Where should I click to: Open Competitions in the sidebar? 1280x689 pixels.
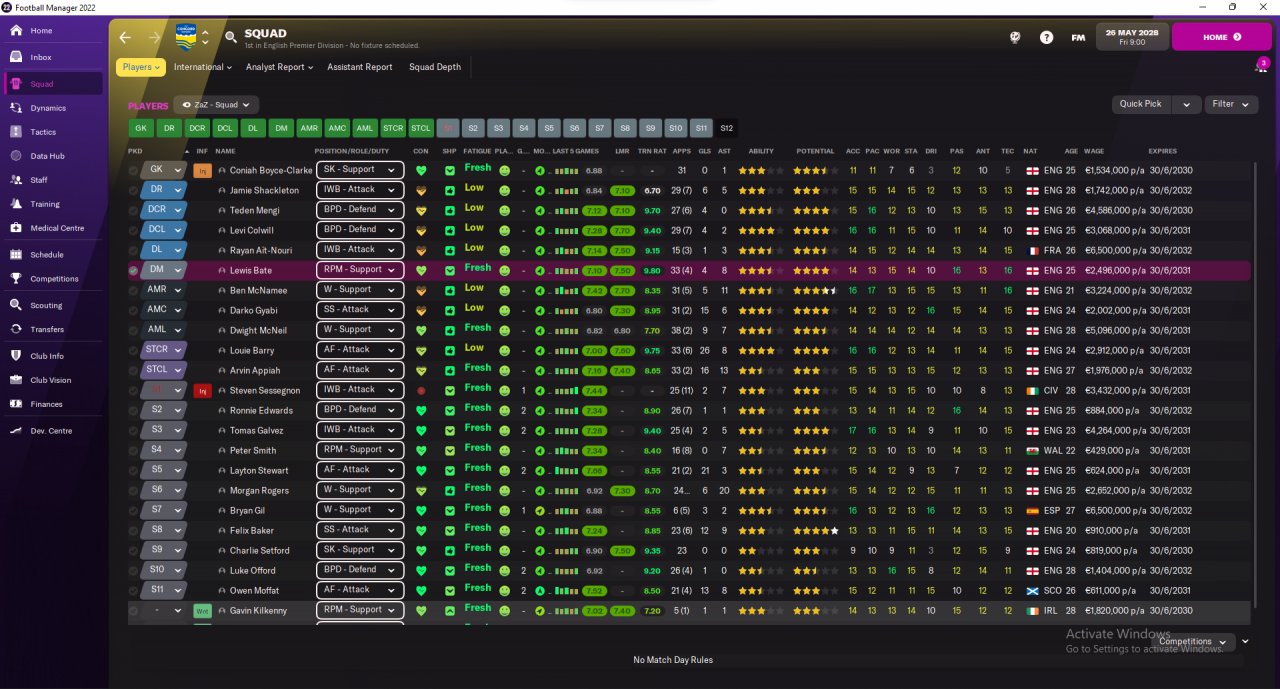[53, 279]
